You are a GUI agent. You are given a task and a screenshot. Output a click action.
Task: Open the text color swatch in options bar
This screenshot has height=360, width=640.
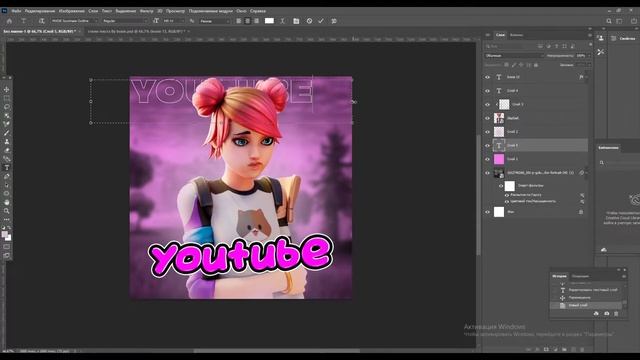[269, 21]
